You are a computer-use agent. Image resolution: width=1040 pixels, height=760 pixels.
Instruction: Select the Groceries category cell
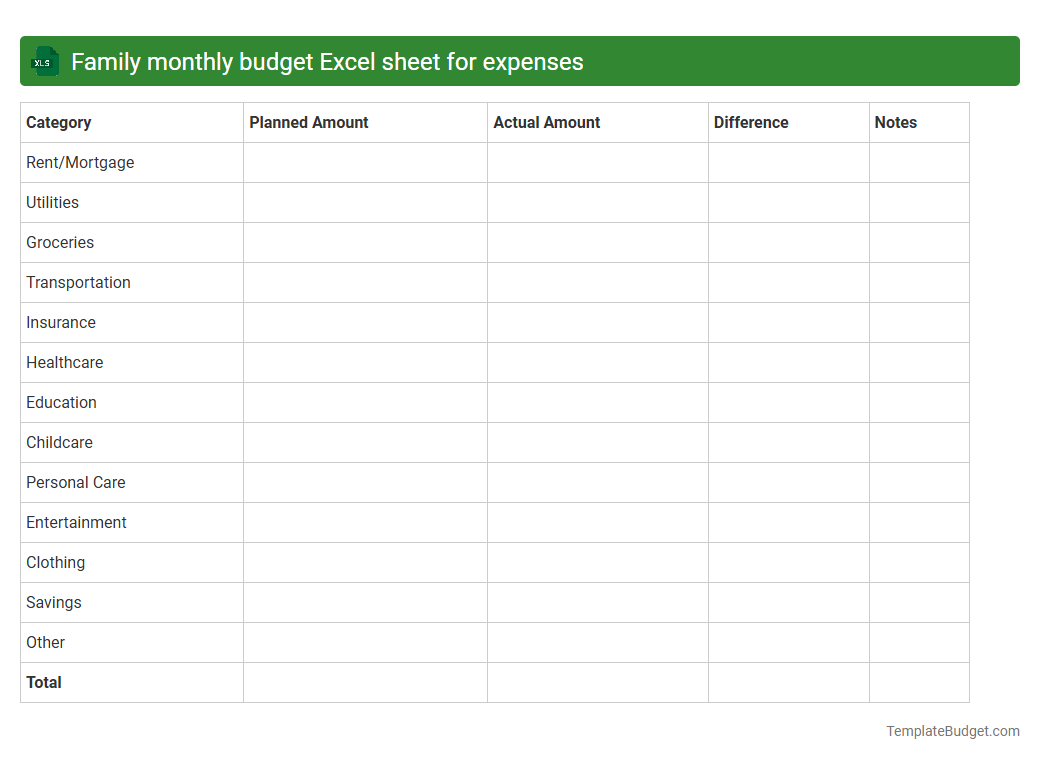coord(60,242)
